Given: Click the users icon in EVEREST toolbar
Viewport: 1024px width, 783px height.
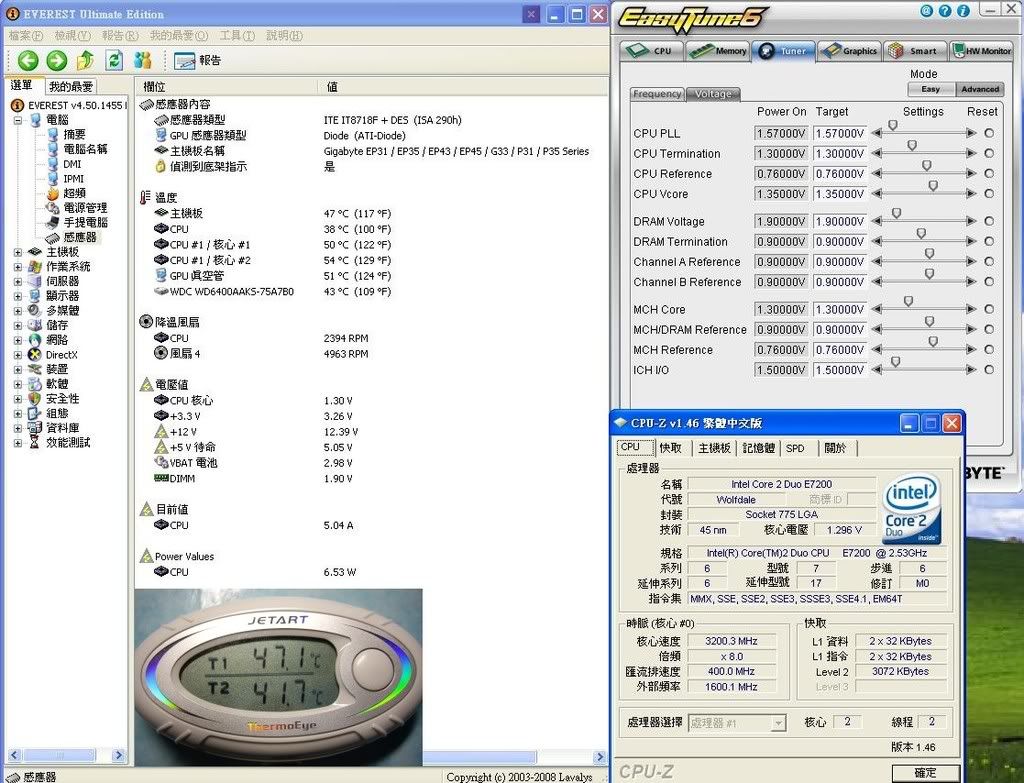Looking at the screenshot, I should point(142,61).
